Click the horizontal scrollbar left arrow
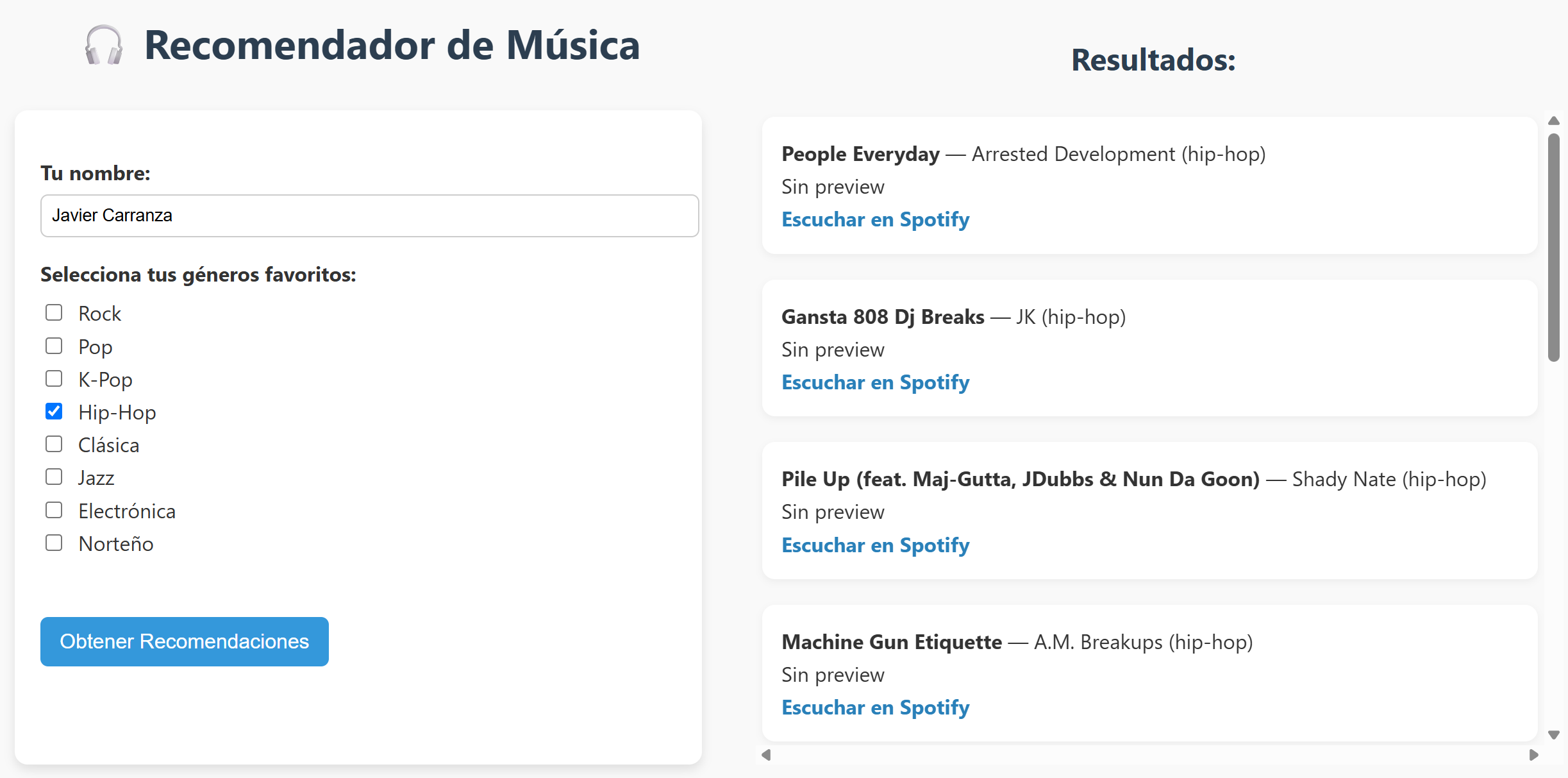1568x778 pixels. (766, 755)
